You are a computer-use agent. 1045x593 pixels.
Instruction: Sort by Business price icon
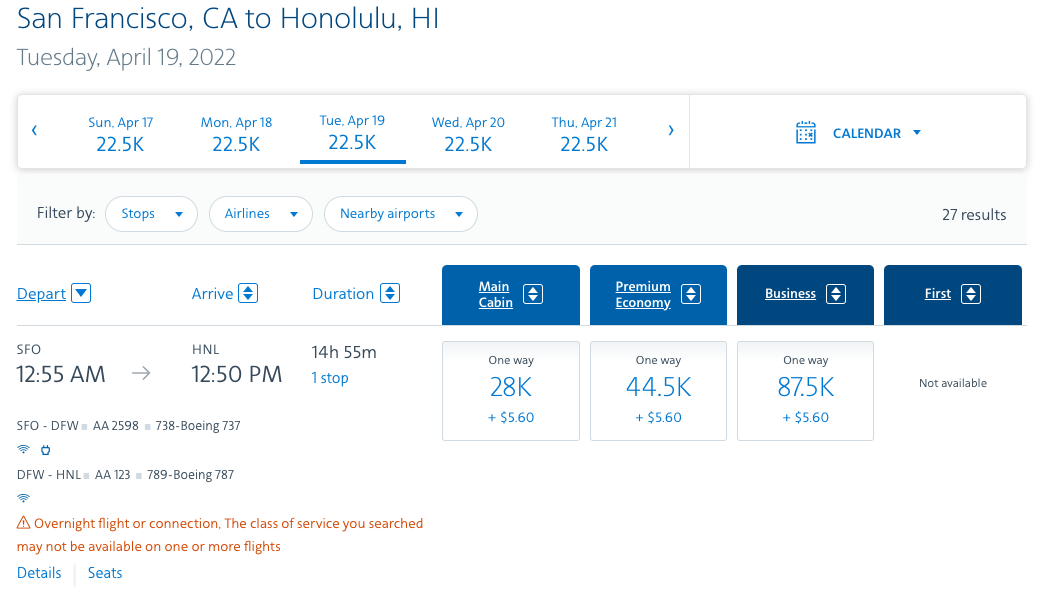pos(836,294)
